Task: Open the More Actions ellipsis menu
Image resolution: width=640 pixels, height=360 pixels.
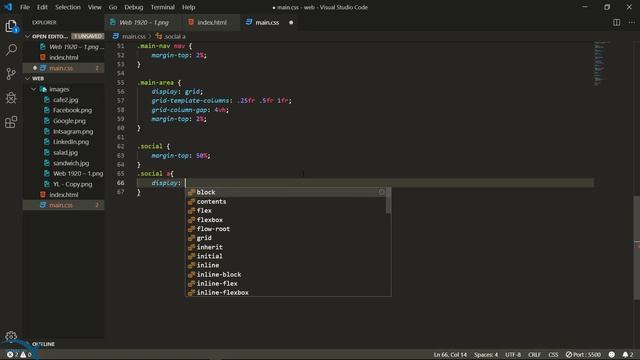Action: click(631, 22)
